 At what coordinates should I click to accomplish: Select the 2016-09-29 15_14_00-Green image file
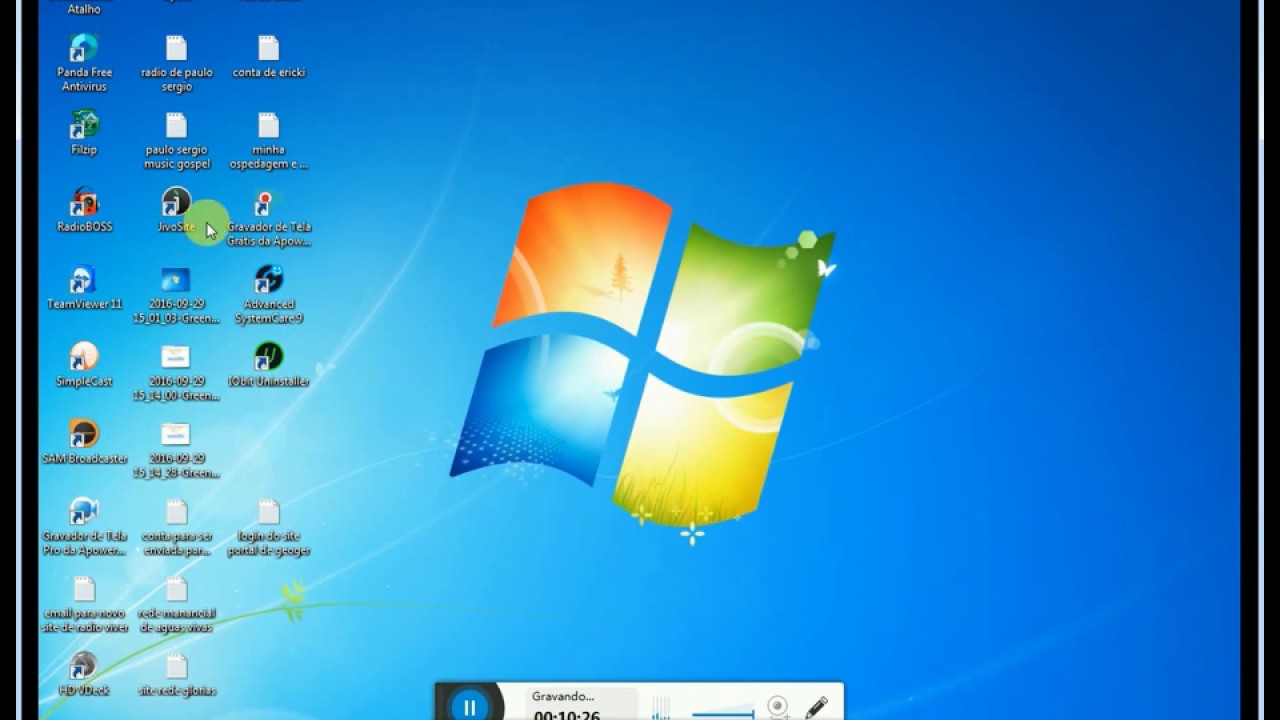pos(176,372)
